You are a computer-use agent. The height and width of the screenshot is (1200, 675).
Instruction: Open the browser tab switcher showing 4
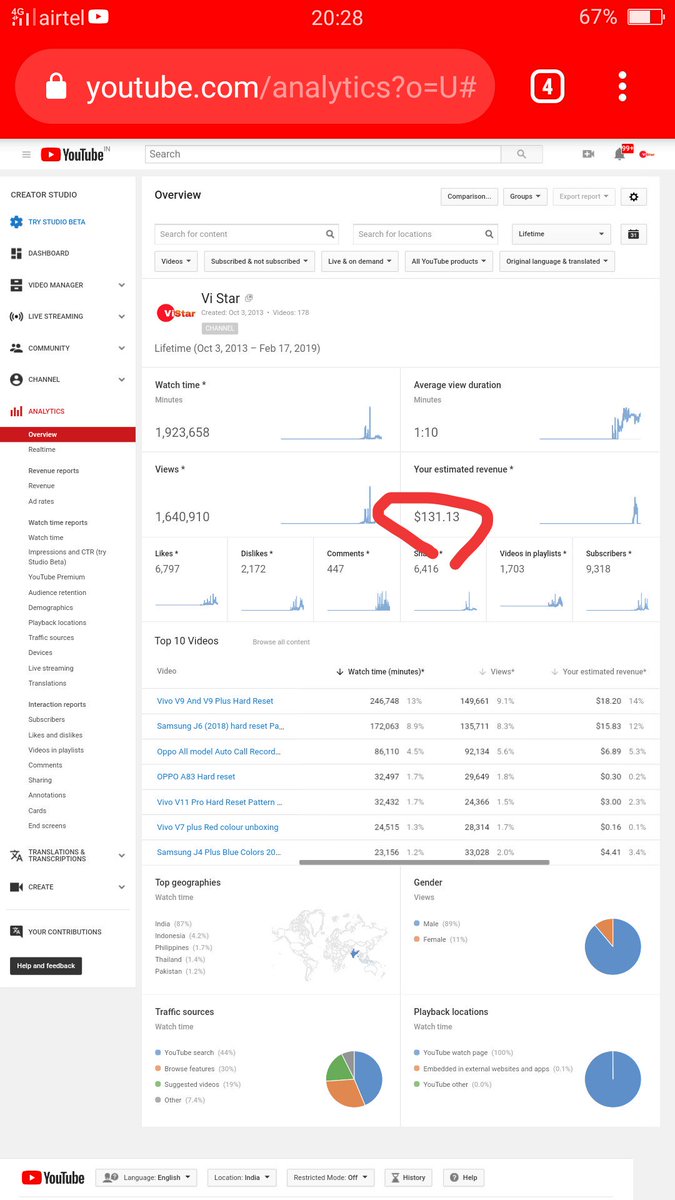(547, 86)
